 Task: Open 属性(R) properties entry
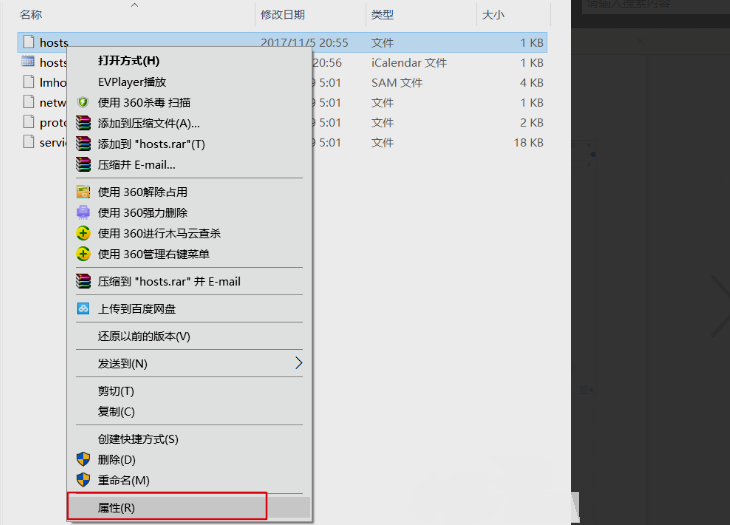coord(189,508)
